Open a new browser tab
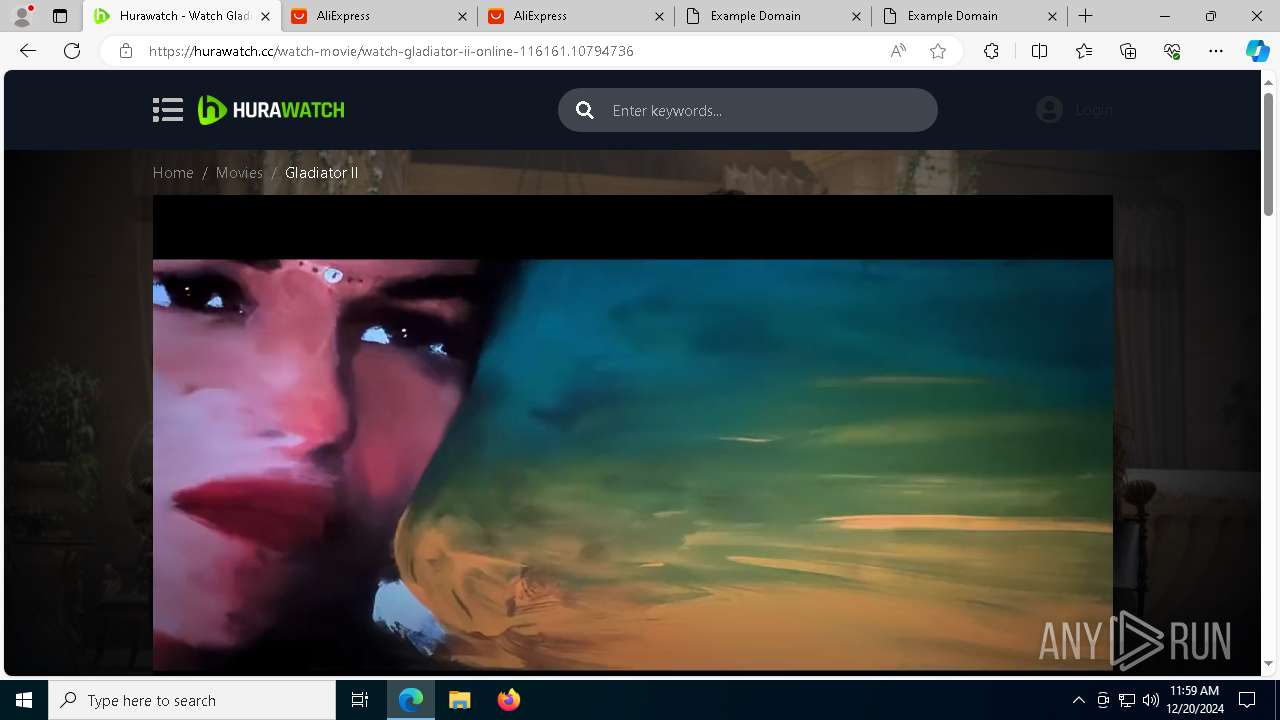 (x=1086, y=16)
